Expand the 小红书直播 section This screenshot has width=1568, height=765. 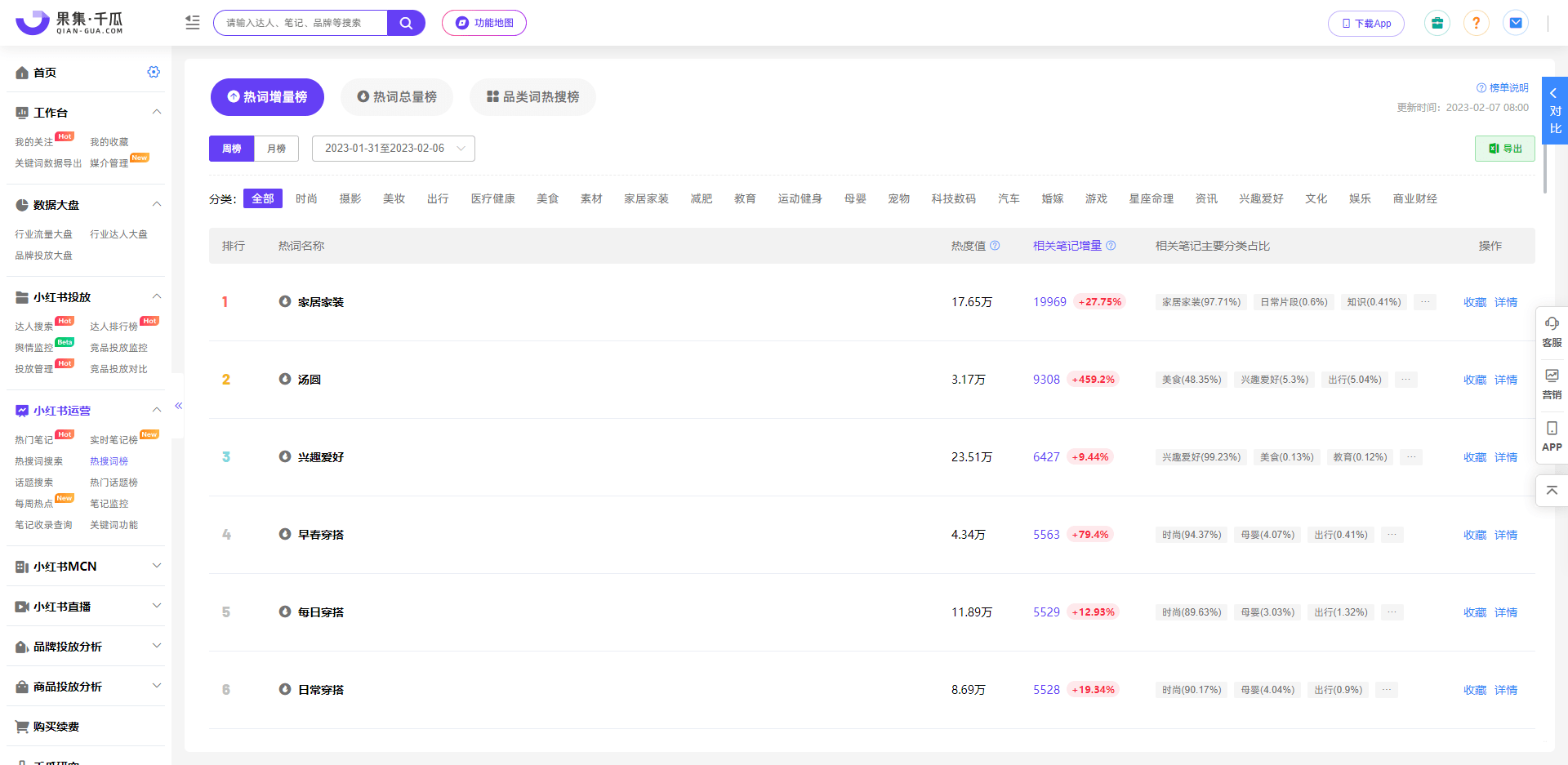[157, 606]
